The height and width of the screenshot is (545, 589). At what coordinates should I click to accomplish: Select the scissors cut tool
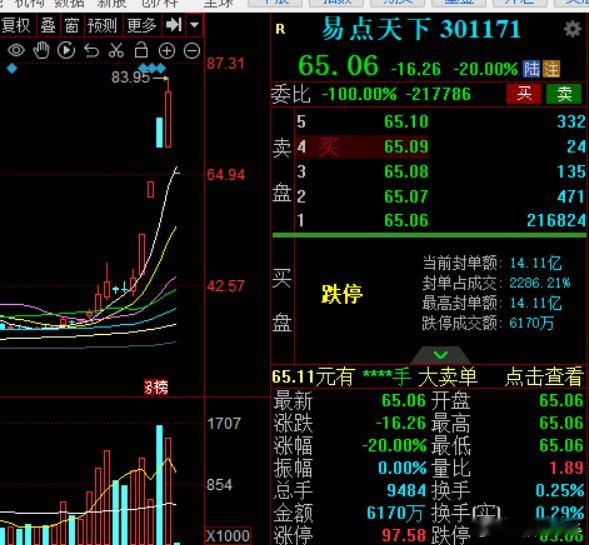(x=116, y=50)
